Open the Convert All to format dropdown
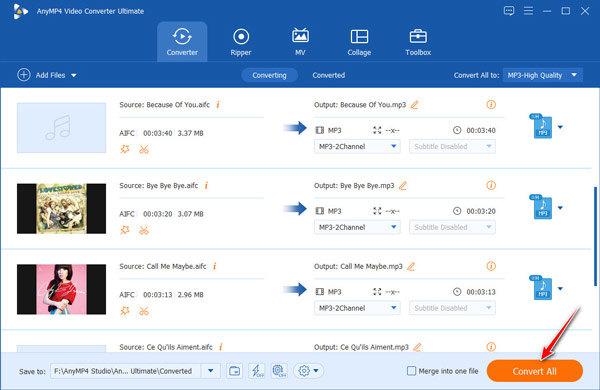 [x=543, y=75]
